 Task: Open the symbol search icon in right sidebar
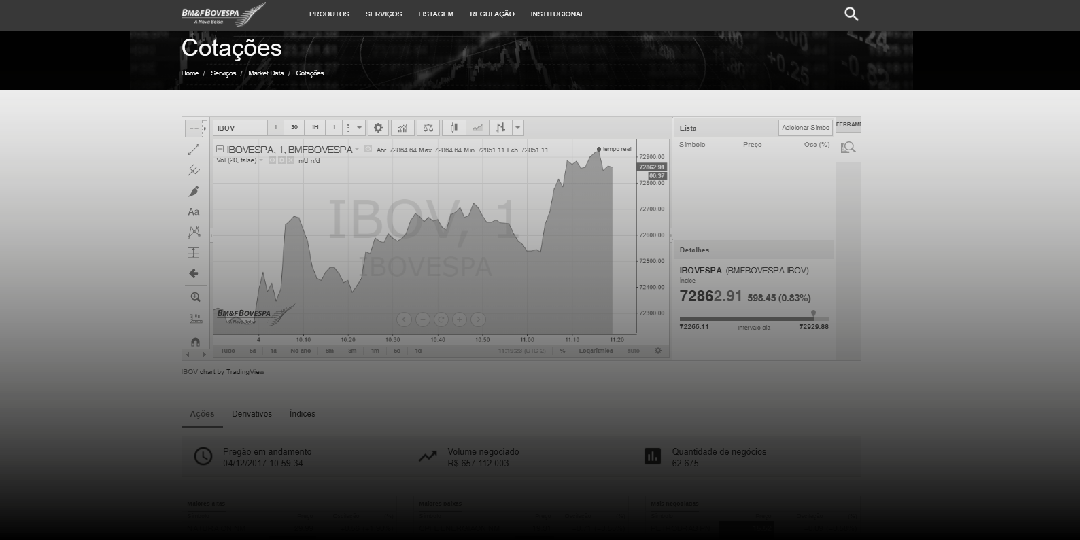pyautogui.click(x=848, y=147)
